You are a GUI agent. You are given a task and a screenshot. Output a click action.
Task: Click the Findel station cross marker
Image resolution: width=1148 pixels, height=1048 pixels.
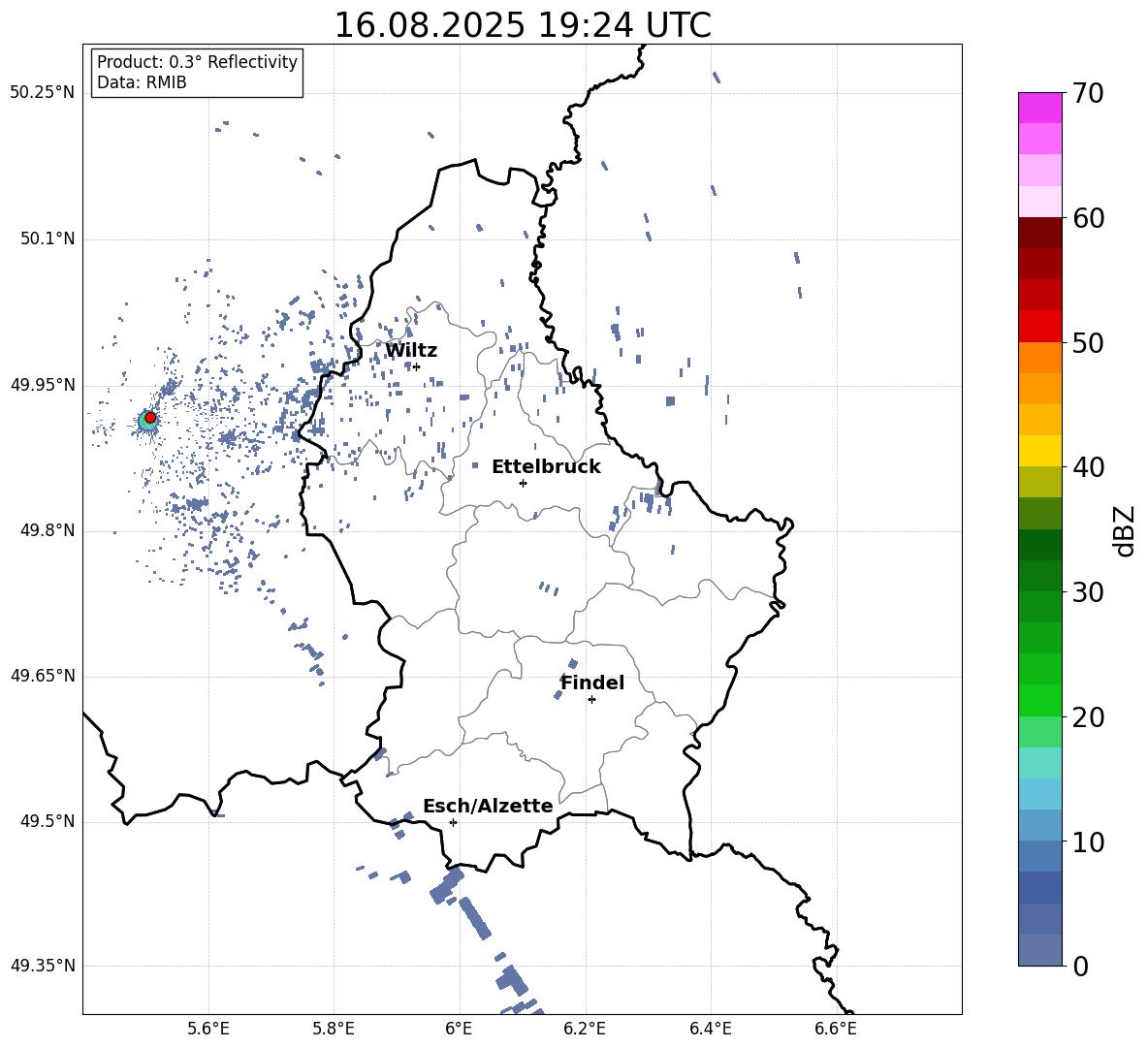[591, 700]
